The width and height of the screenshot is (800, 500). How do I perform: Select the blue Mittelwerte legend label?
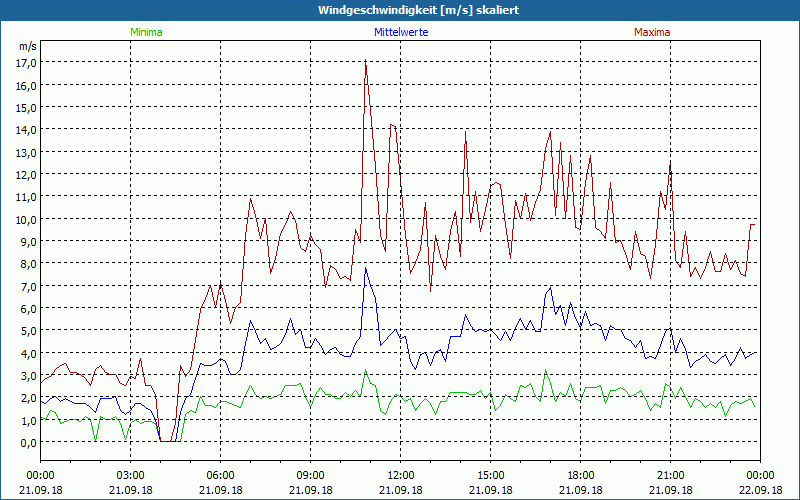pos(400,32)
